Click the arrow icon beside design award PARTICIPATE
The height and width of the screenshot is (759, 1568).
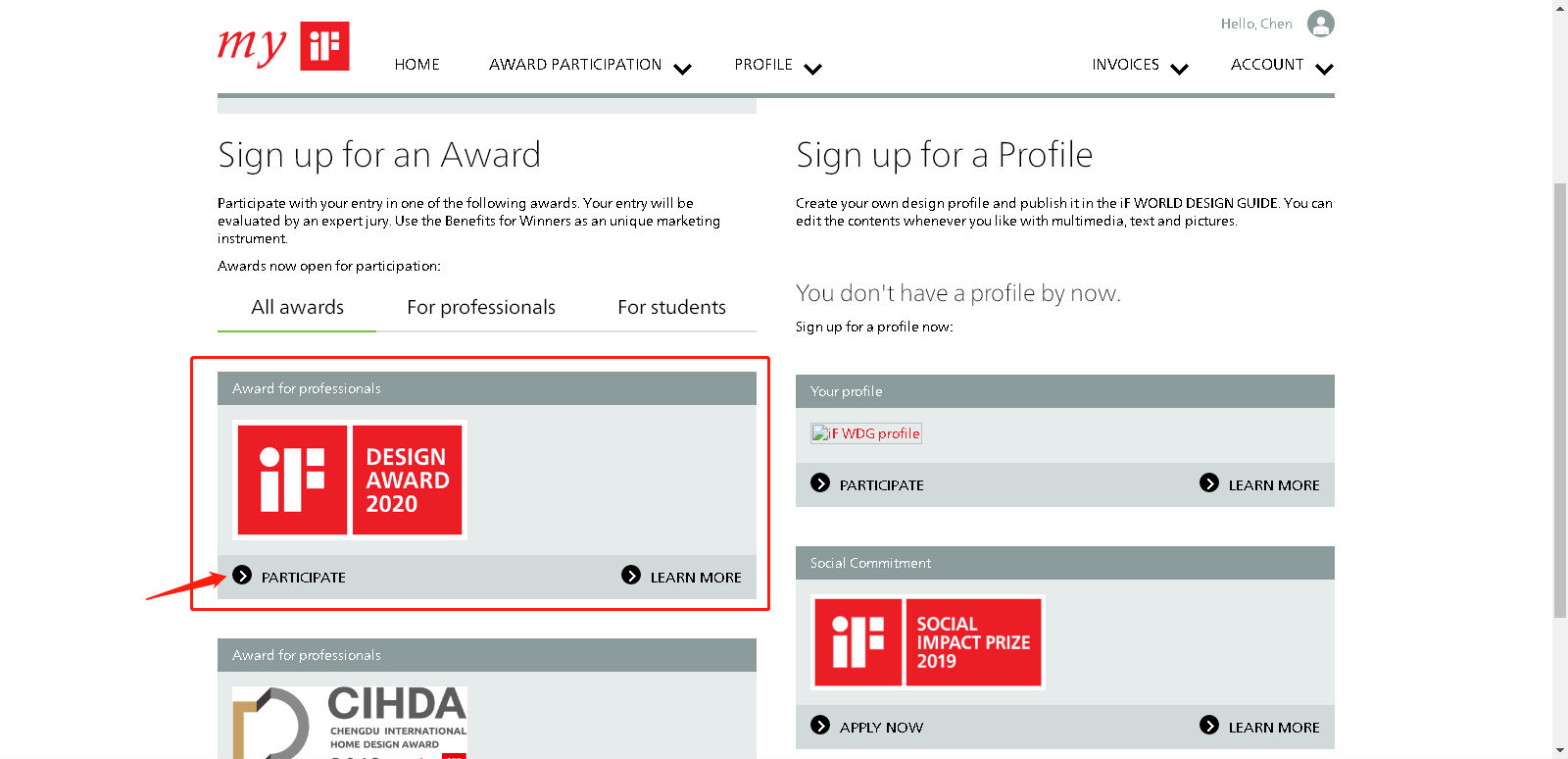[x=242, y=576]
